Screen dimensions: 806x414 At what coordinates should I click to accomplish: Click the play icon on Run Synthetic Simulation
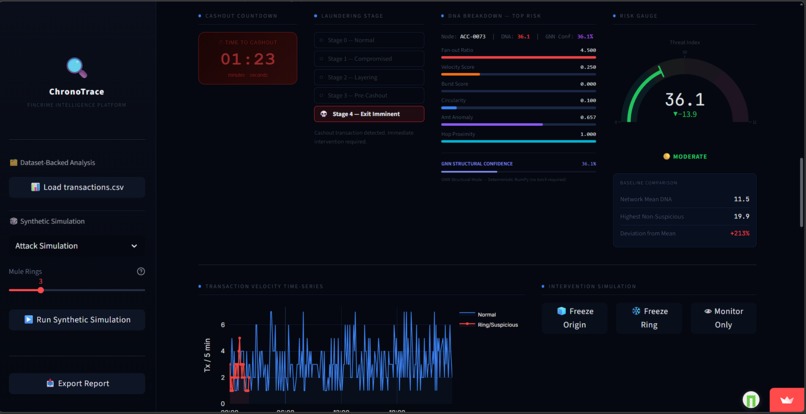pyautogui.click(x=28, y=320)
